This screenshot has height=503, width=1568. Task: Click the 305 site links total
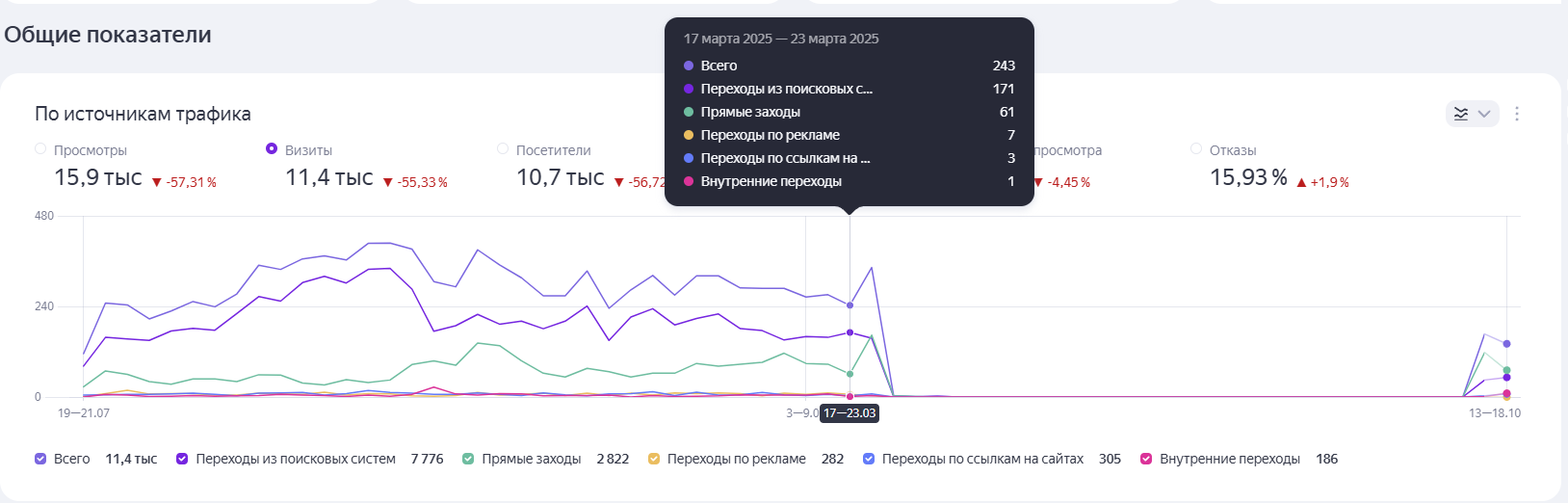[x=1110, y=459]
